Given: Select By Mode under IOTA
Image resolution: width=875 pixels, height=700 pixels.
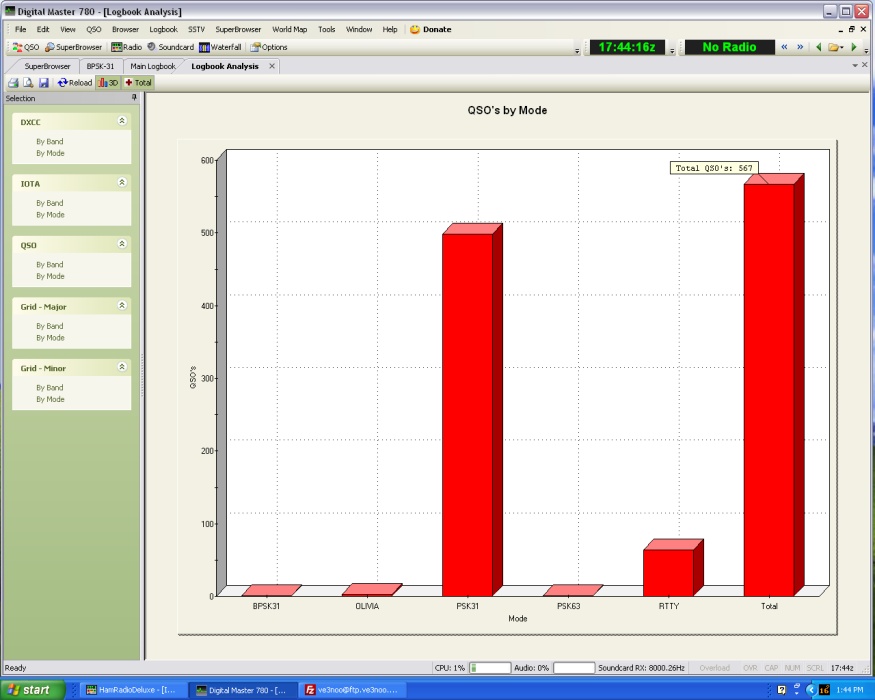Looking at the screenshot, I should pos(50,215).
